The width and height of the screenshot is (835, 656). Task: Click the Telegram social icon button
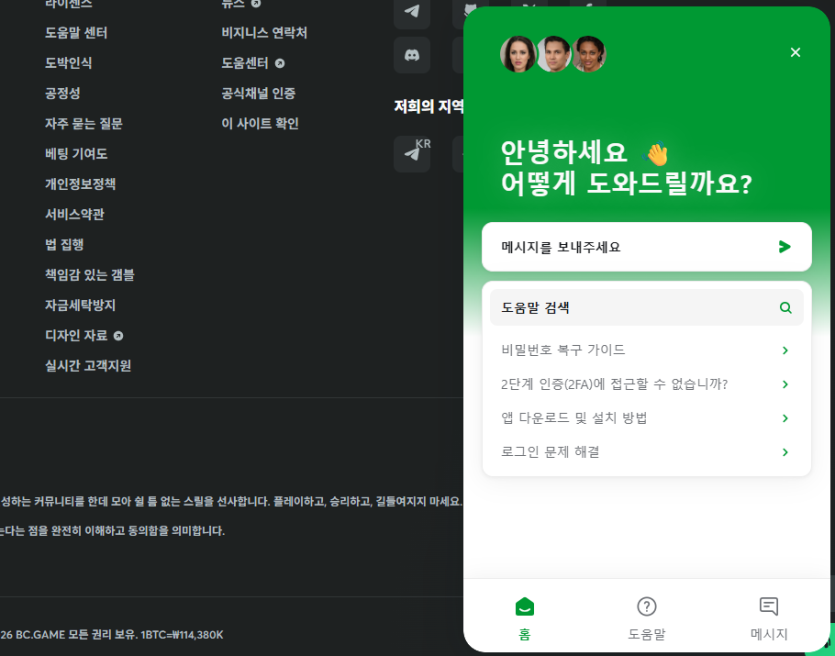[x=412, y=12]
